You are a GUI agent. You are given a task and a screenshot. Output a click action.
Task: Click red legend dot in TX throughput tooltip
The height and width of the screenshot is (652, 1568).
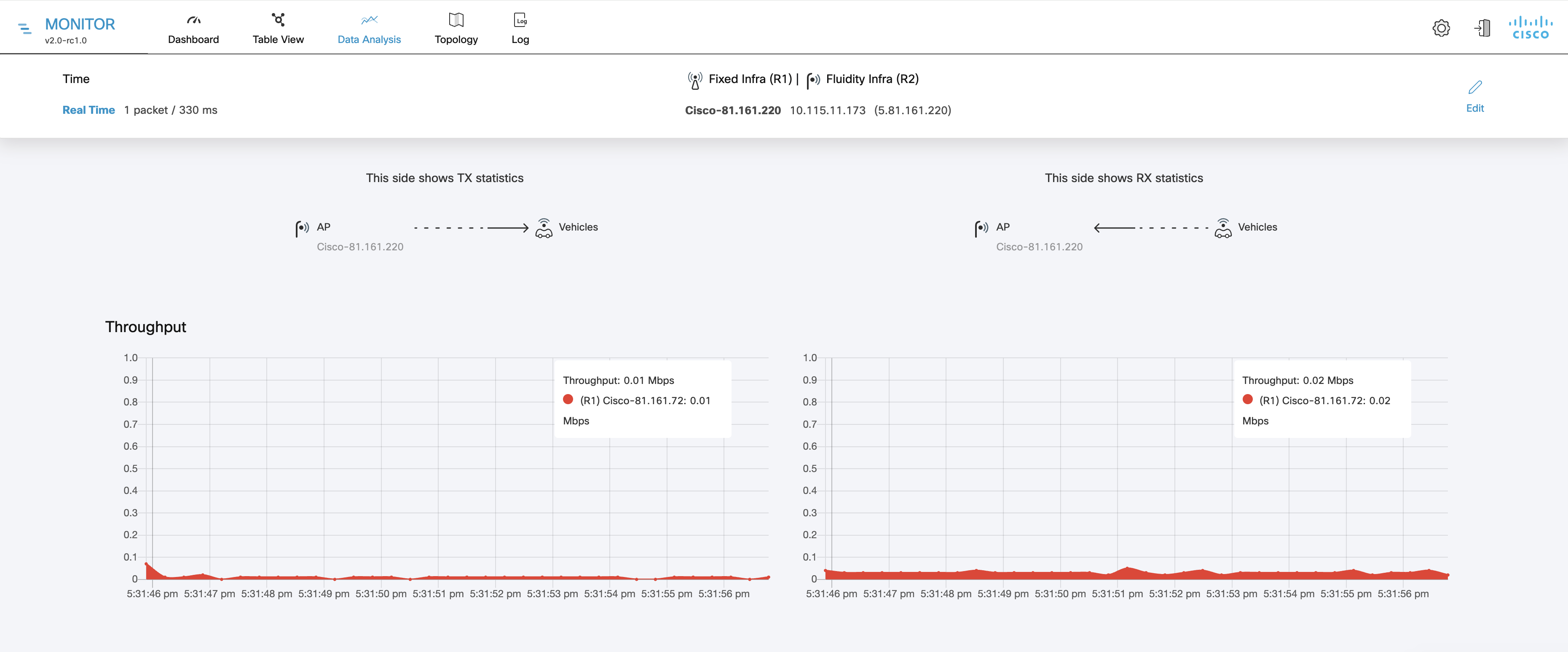pos(568,400)
